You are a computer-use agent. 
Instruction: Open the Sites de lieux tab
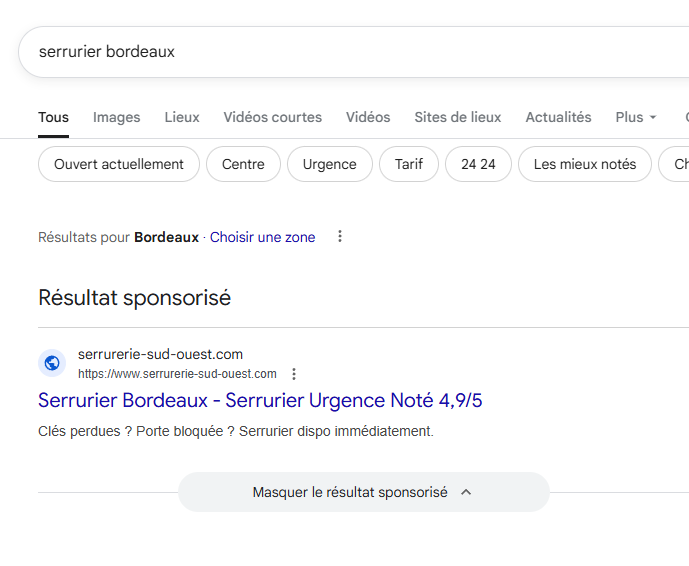[x=458, y=117]
